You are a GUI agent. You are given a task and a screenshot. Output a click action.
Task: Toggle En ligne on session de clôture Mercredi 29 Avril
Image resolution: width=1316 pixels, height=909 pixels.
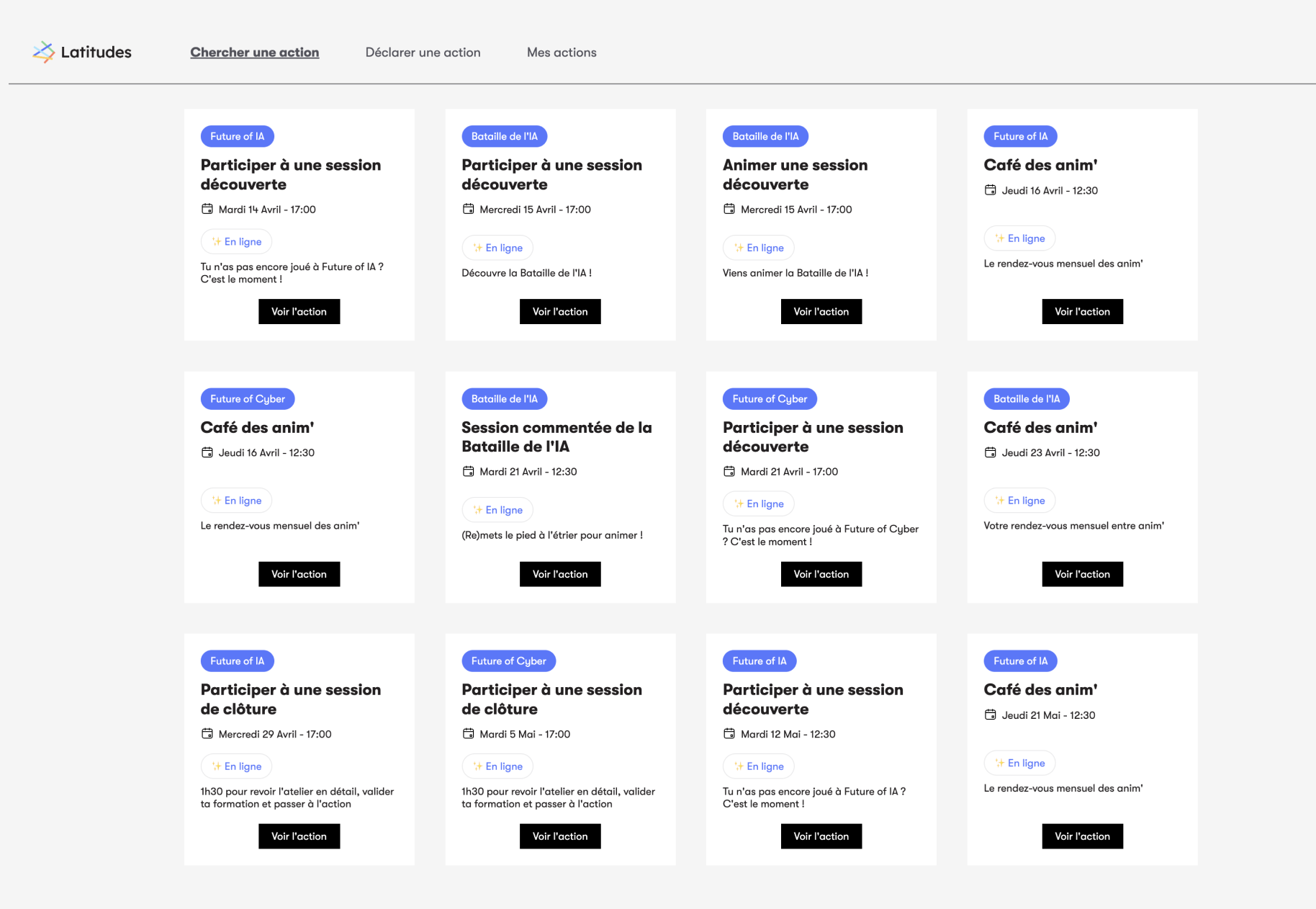(x=236, y=766)
